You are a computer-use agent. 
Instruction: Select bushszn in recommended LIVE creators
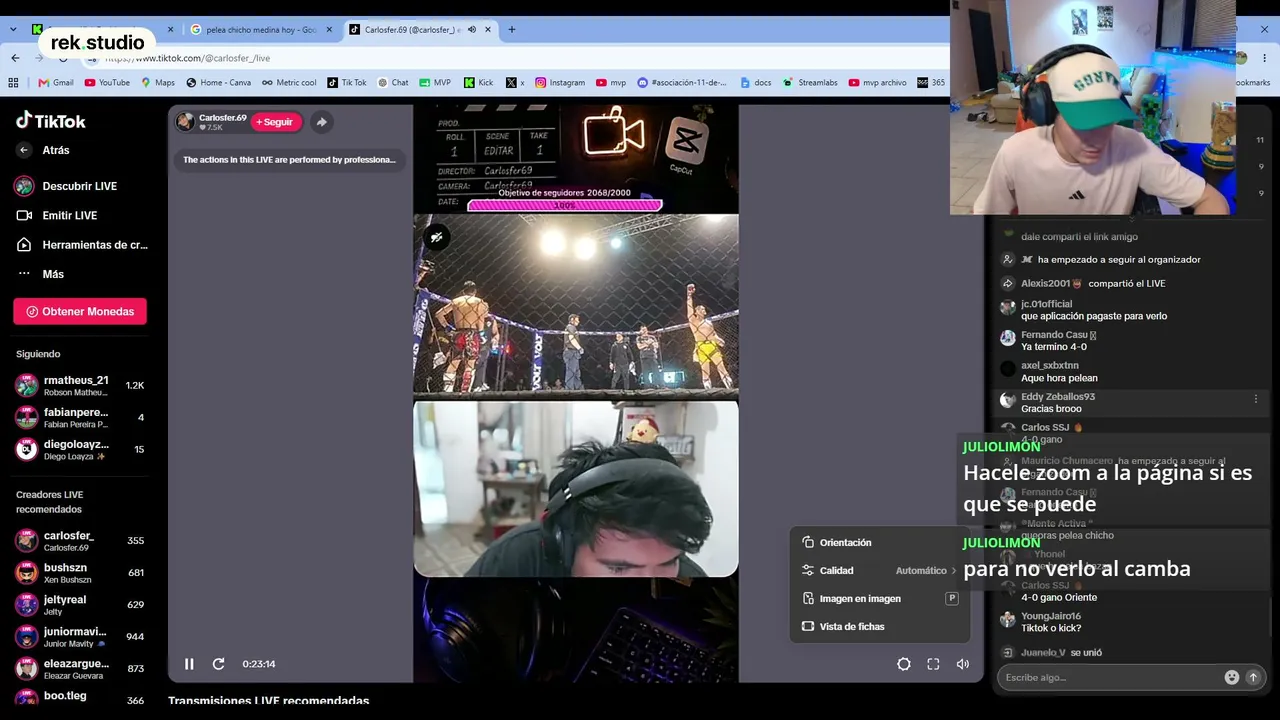tap(80, 573)
